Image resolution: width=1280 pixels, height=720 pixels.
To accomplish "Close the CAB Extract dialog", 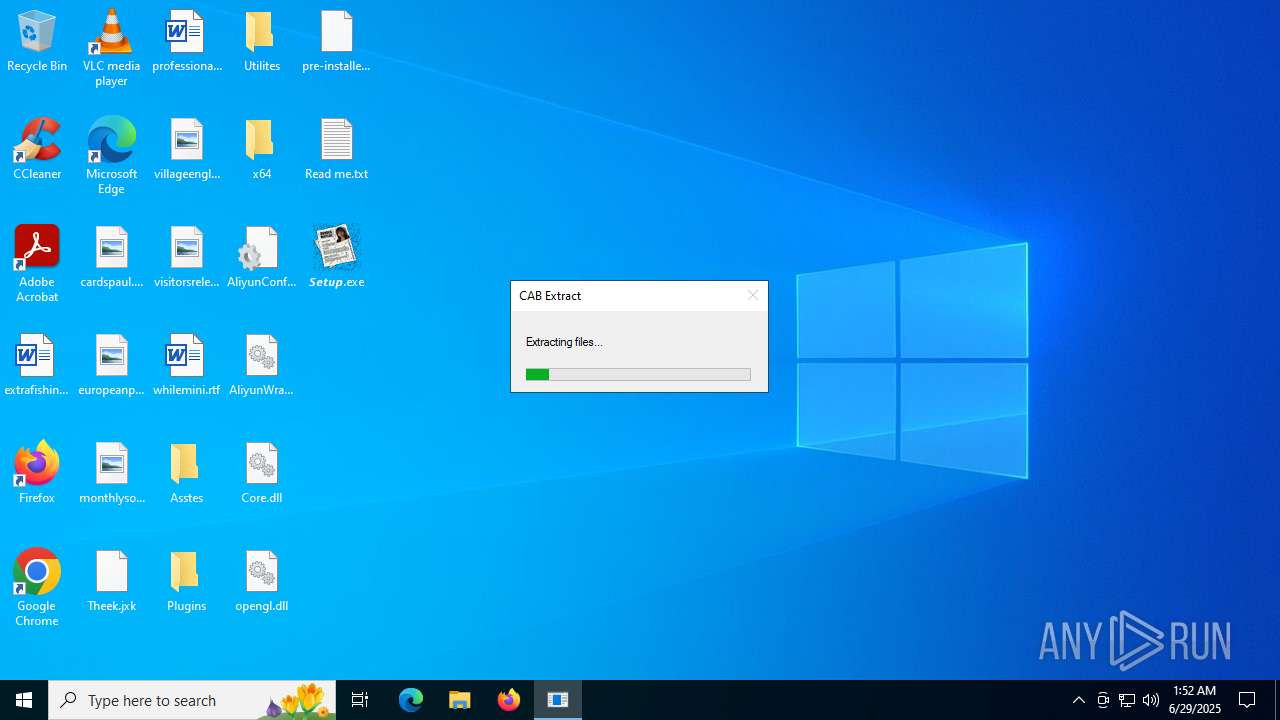I will point(753,295).
